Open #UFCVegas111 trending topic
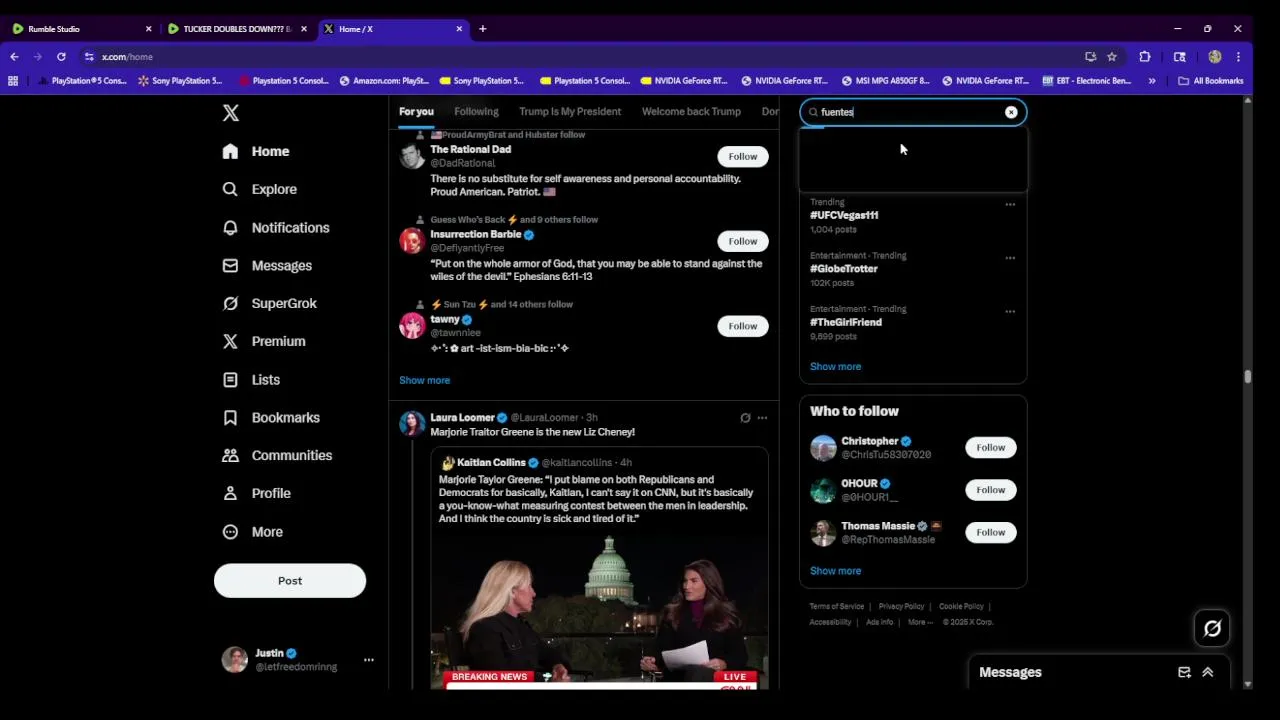The height and width of the screenshot is (720, 1280). point(844,215)
